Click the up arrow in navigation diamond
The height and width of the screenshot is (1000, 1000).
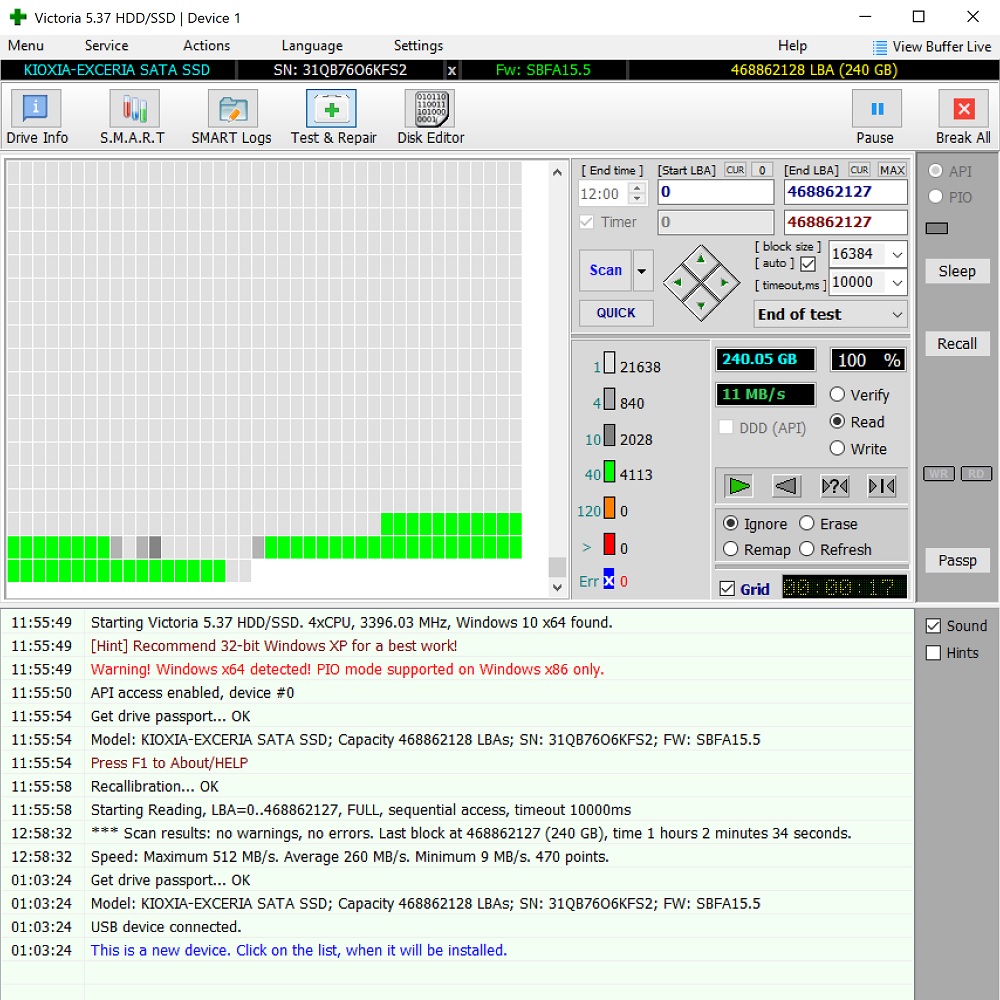(701, 259)
